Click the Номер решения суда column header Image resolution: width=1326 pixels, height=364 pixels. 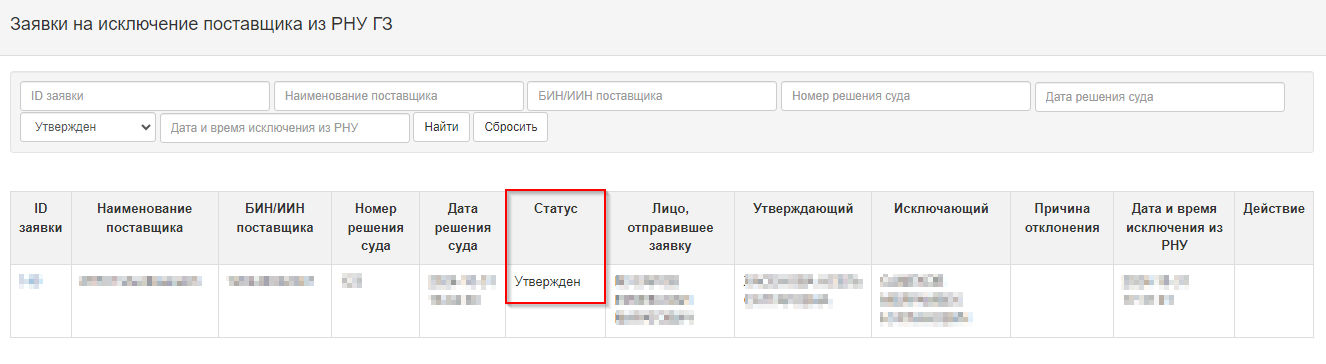(376, 227)
